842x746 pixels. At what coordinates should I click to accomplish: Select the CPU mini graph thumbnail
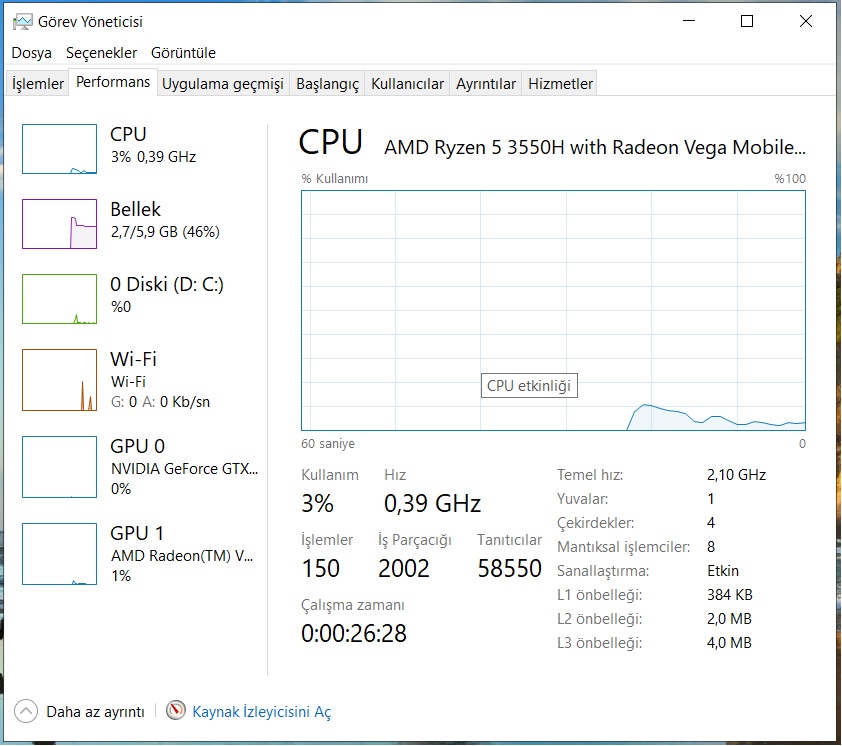59,149
